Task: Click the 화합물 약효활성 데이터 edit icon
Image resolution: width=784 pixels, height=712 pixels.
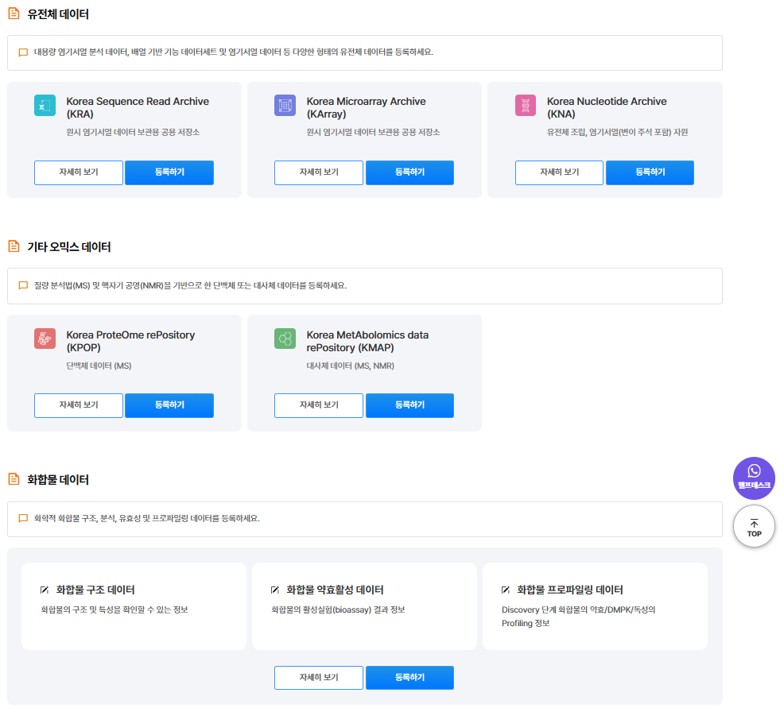Action: [275, 590]
